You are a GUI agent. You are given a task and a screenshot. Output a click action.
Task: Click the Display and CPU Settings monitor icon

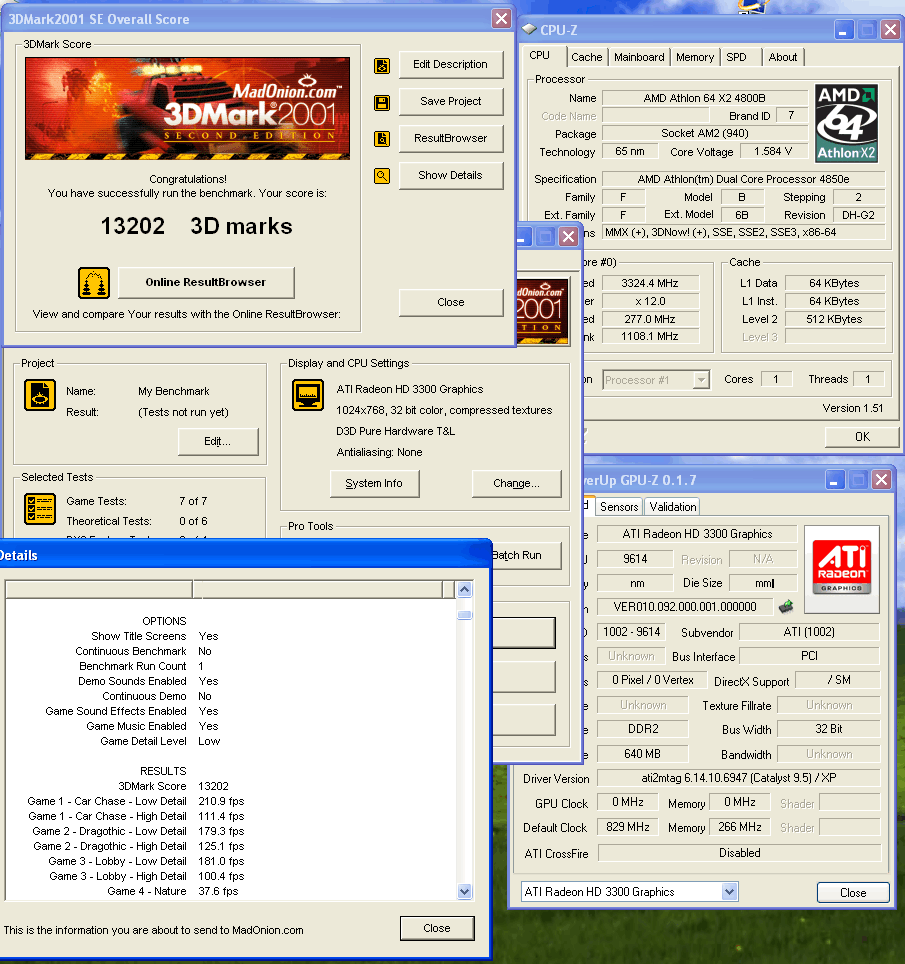tap(308, 395)
